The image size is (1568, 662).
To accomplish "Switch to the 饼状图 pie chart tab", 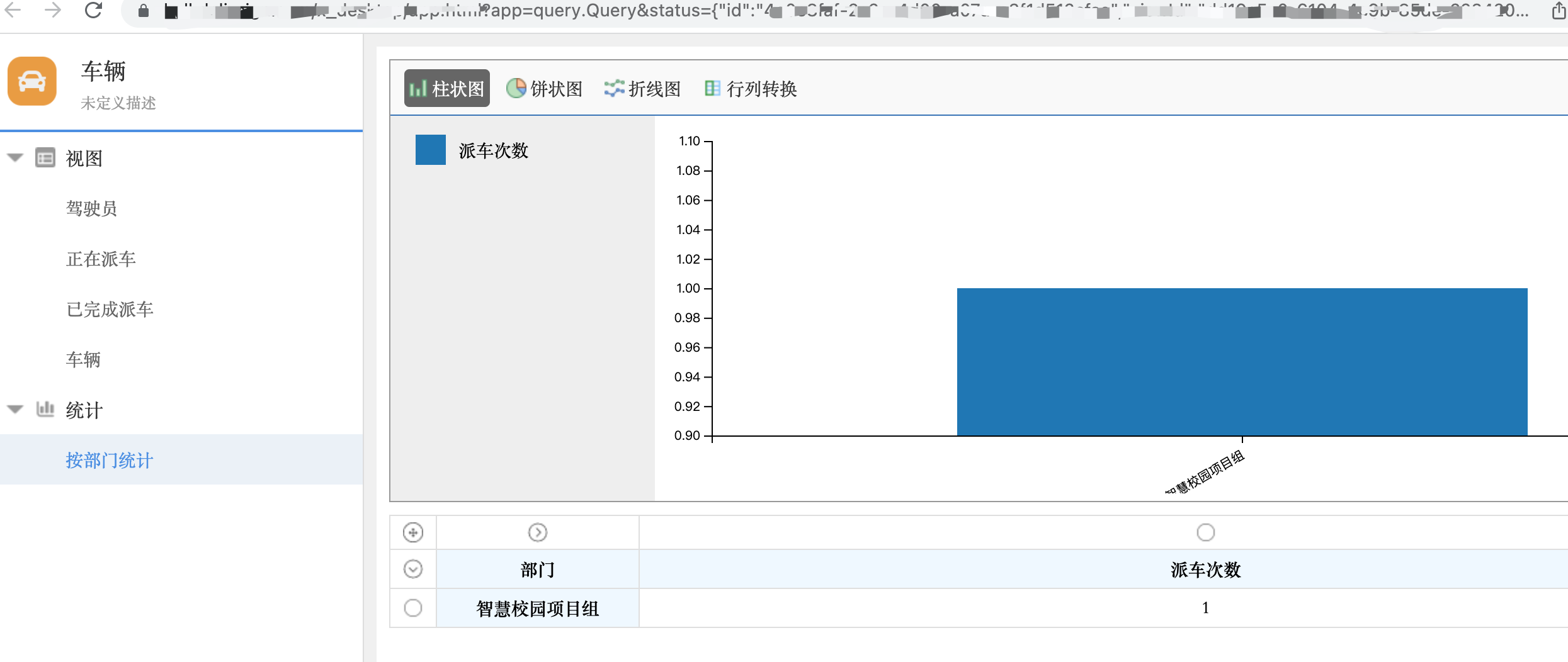I will [x=545, y=89].
